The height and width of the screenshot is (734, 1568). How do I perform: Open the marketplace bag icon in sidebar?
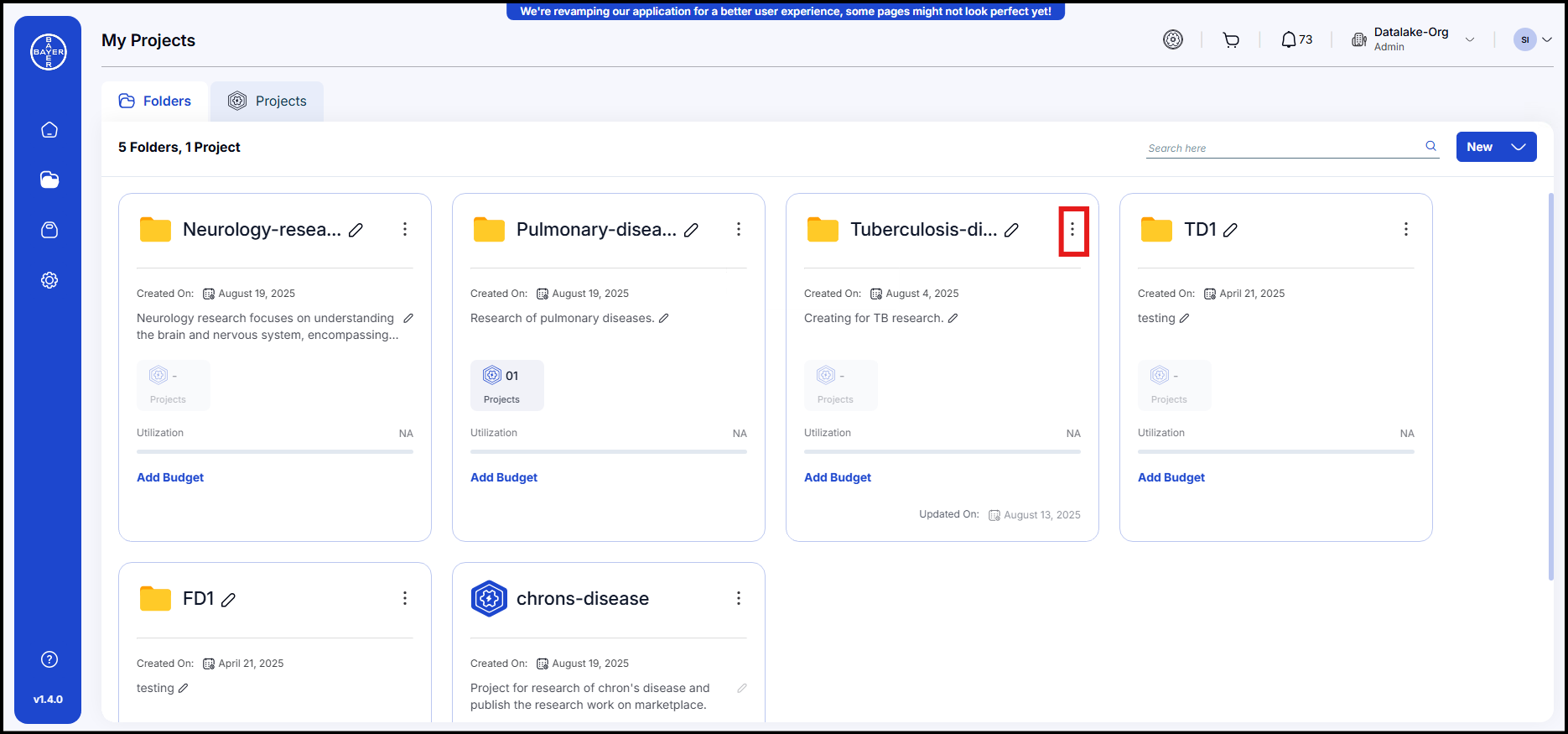tap(49, 230)
